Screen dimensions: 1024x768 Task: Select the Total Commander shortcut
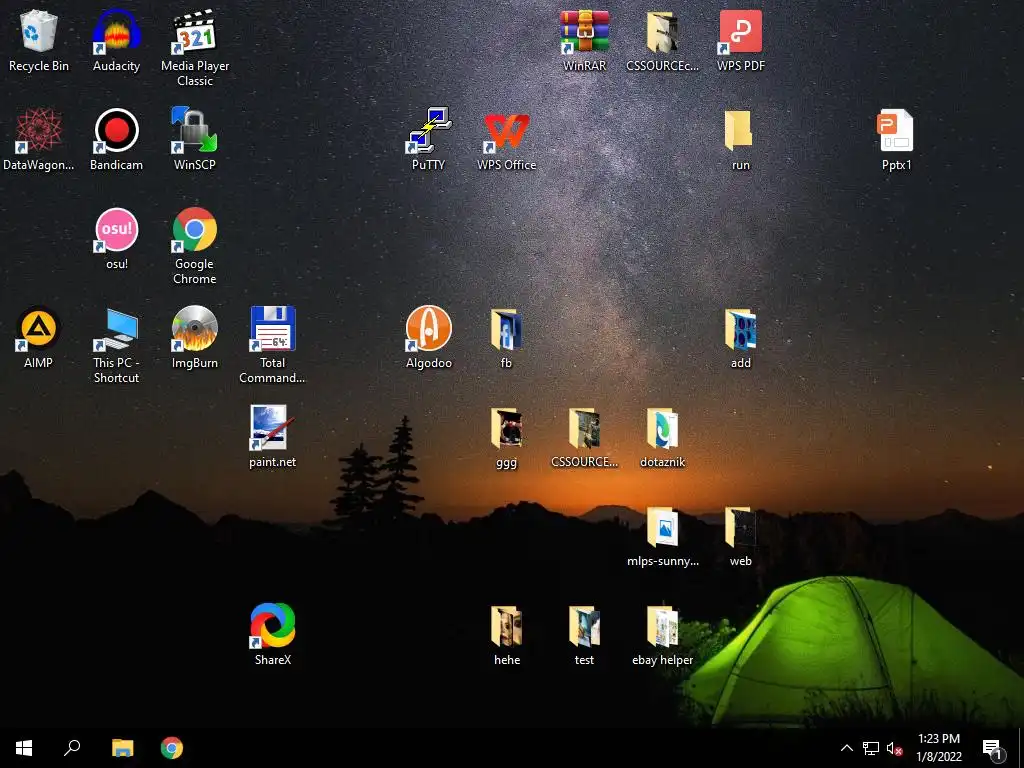[x=272, y=345]
